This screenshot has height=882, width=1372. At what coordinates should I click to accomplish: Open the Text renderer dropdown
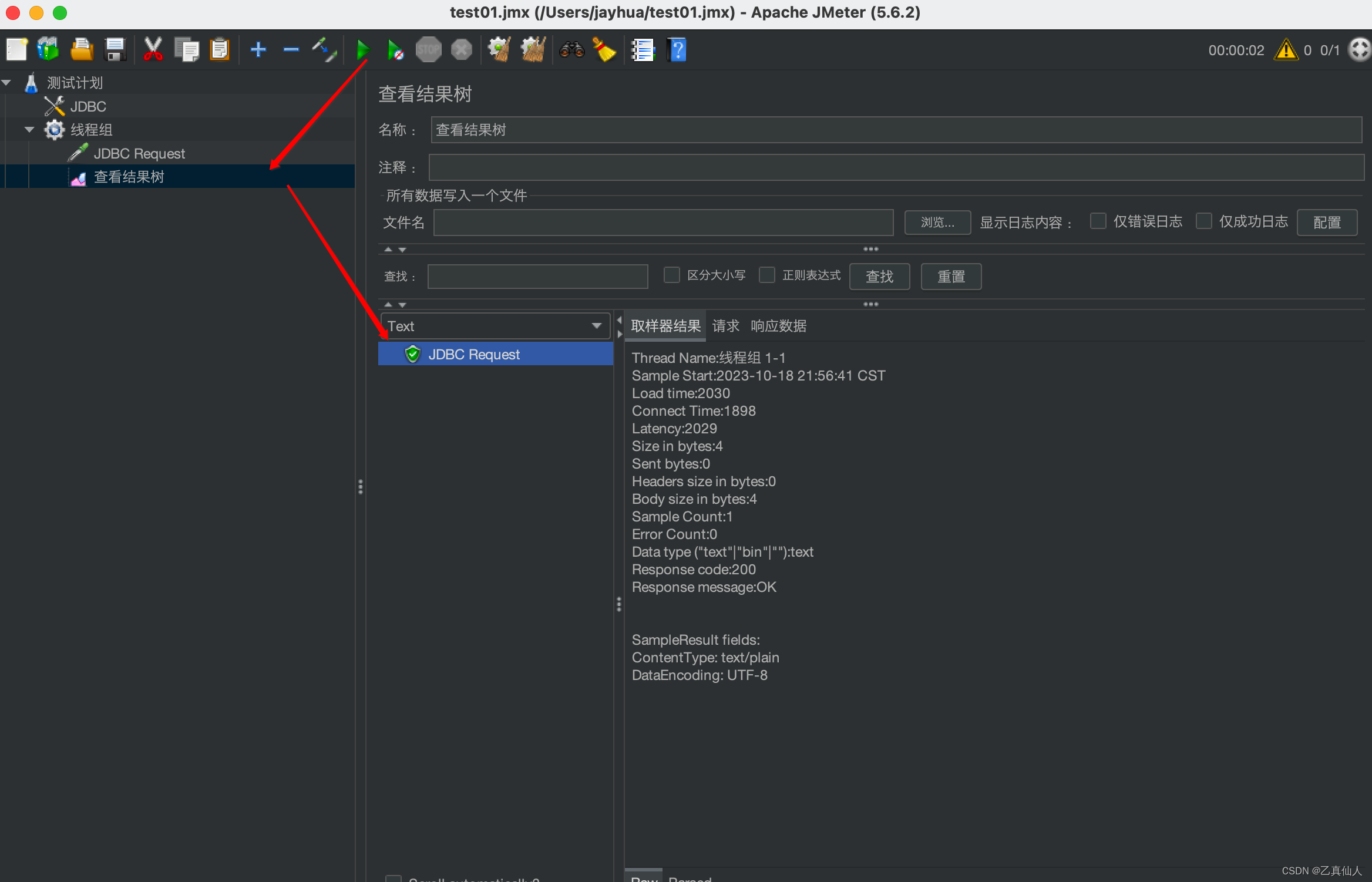coord(495,326)
